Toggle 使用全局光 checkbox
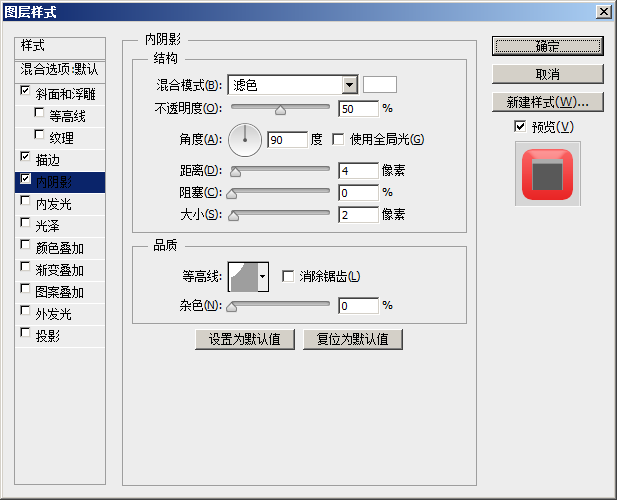 [338, 139]
